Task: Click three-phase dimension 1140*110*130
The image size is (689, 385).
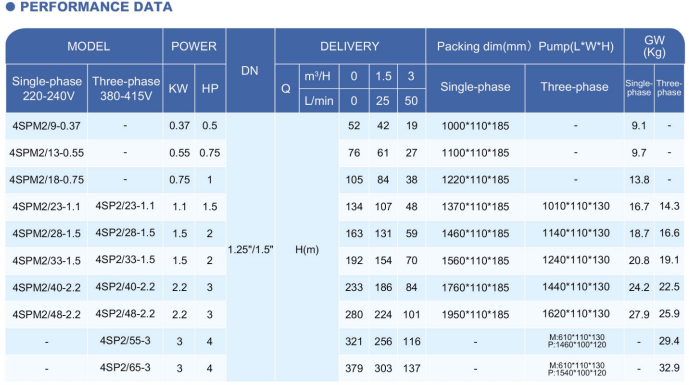Action: pyautogui.click(x=576, y=233)
